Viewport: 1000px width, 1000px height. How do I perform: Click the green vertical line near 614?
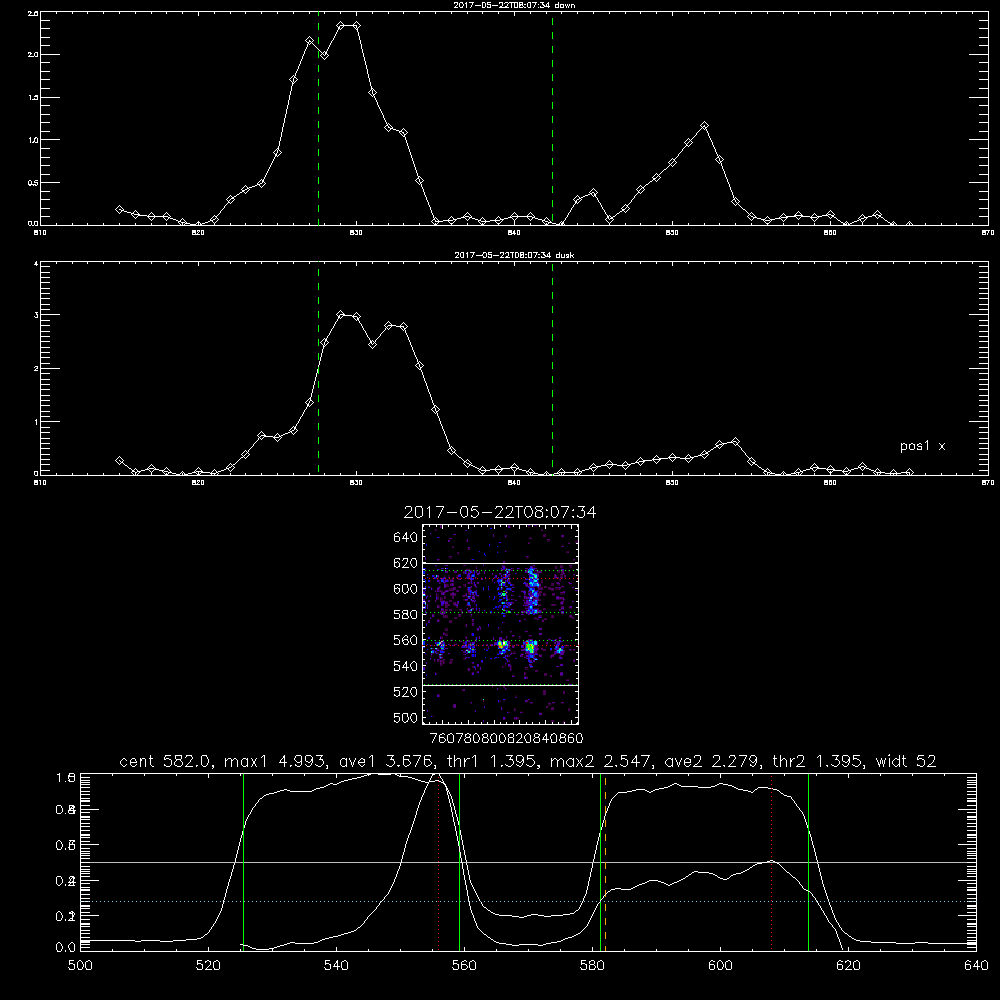[x=808, y=861]
